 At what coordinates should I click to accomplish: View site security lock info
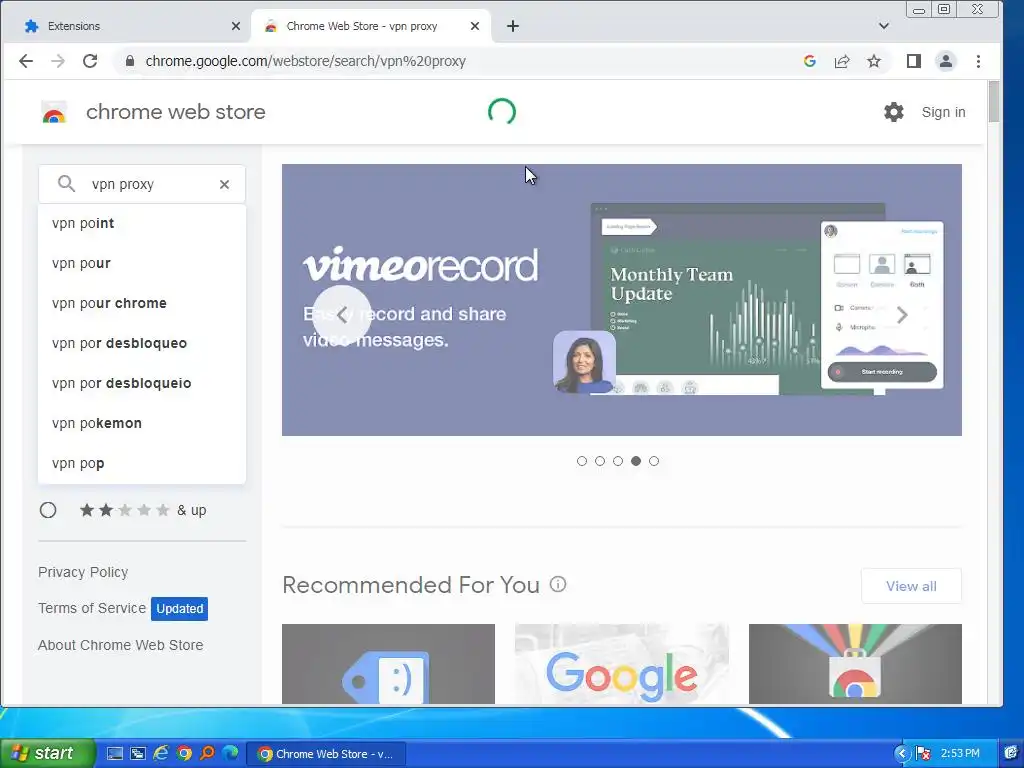coord(130,61)
